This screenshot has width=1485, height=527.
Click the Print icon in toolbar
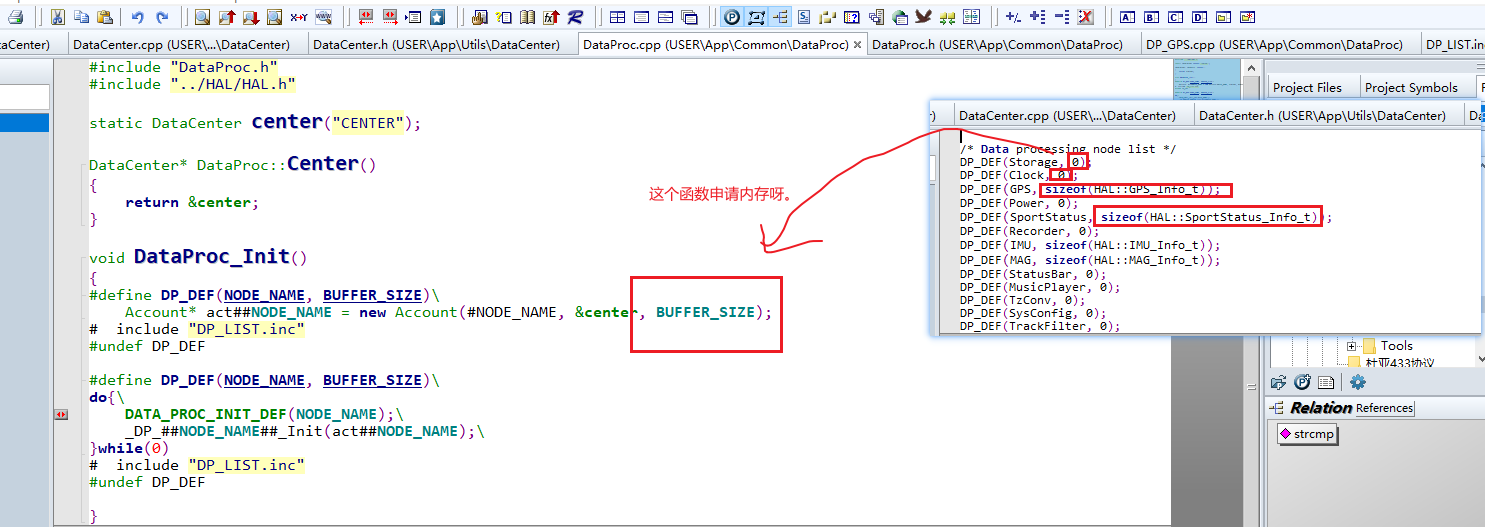click(x=16, y=17)
